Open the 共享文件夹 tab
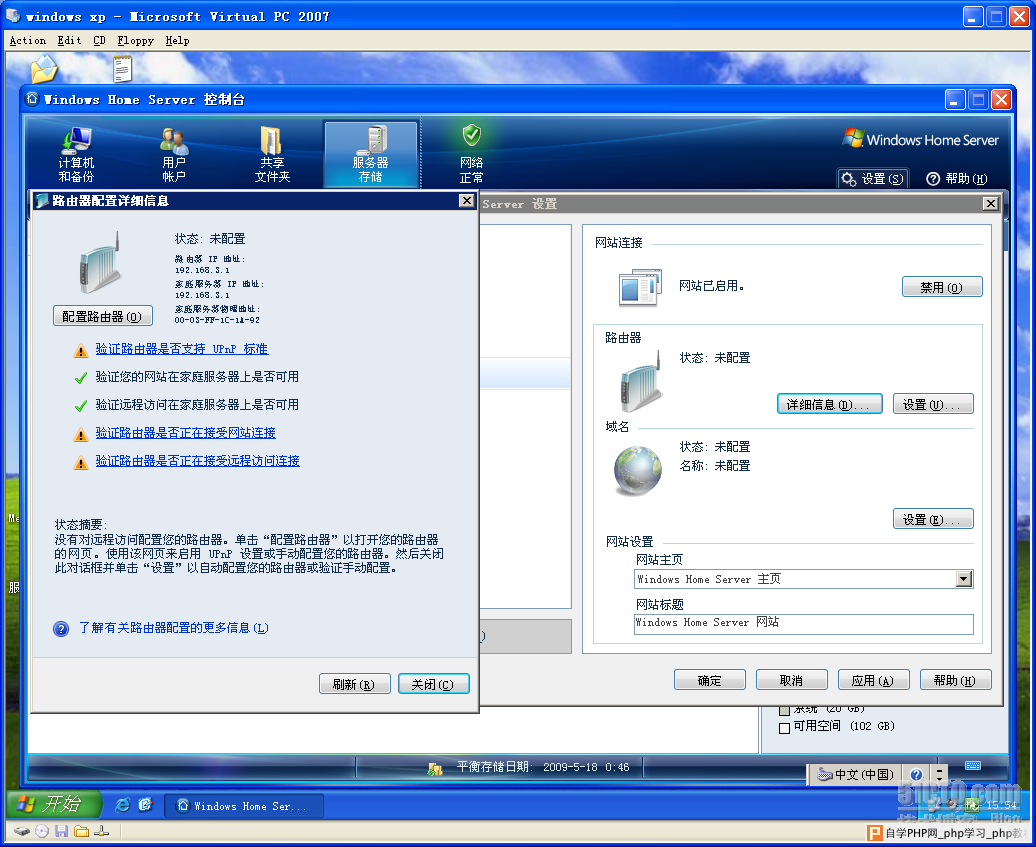 tap(272, 154)
